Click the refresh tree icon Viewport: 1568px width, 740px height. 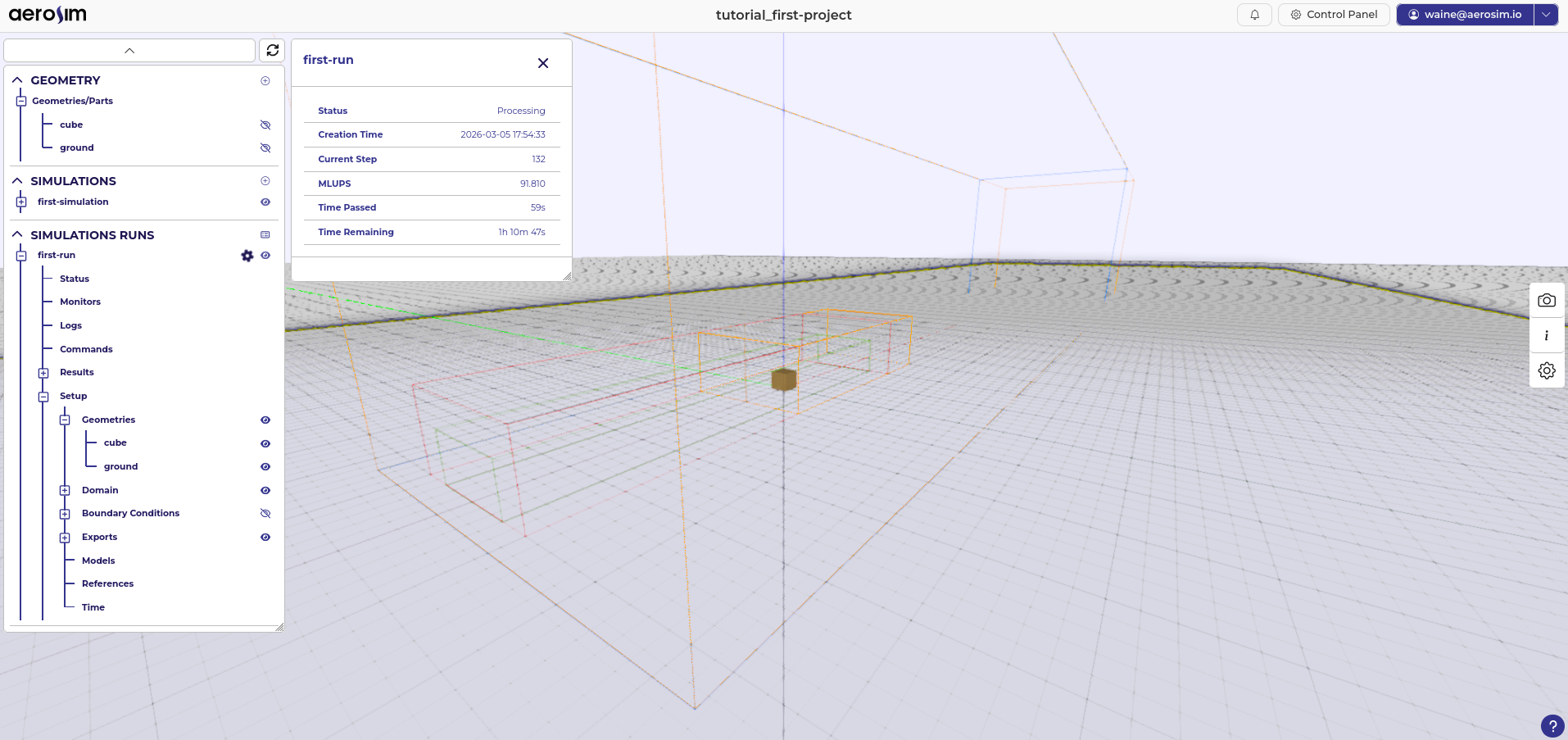click(x=272, y=50)
